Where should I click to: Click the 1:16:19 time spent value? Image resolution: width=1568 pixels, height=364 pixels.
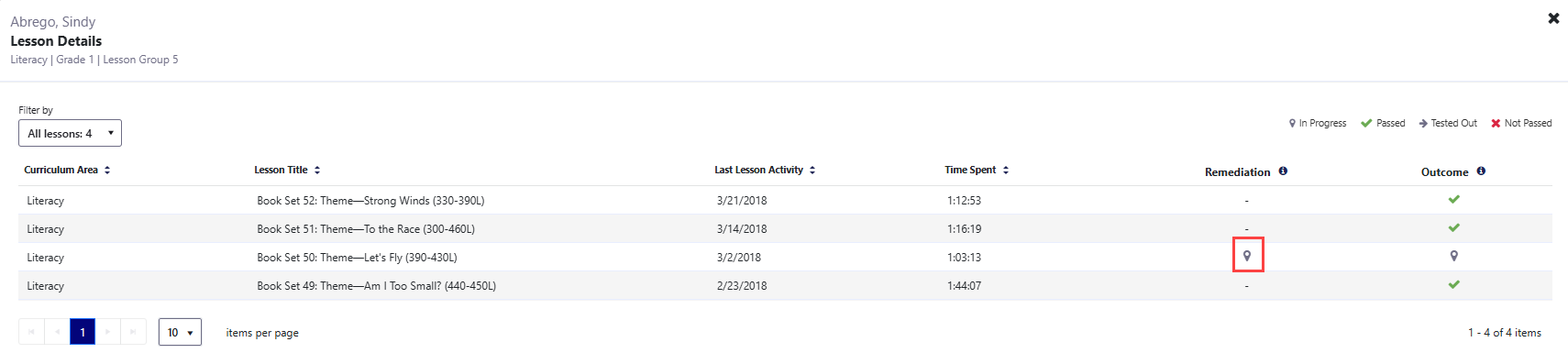tap(964, 229)
